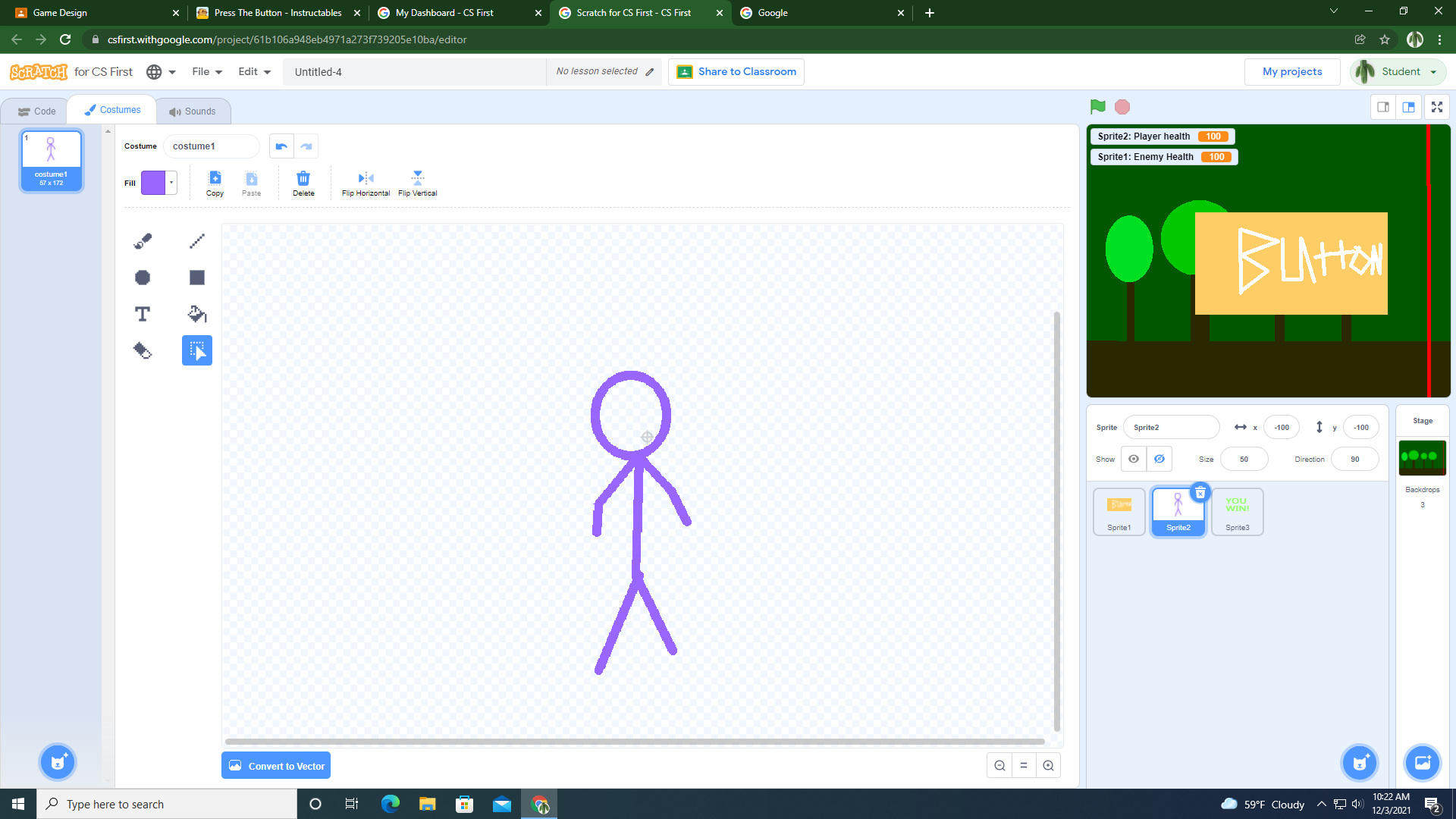This screenshot has width=1456, height=819.
Task: Open the Fill color dropdown
Action: pyautogui.click(x=171, y=182)
